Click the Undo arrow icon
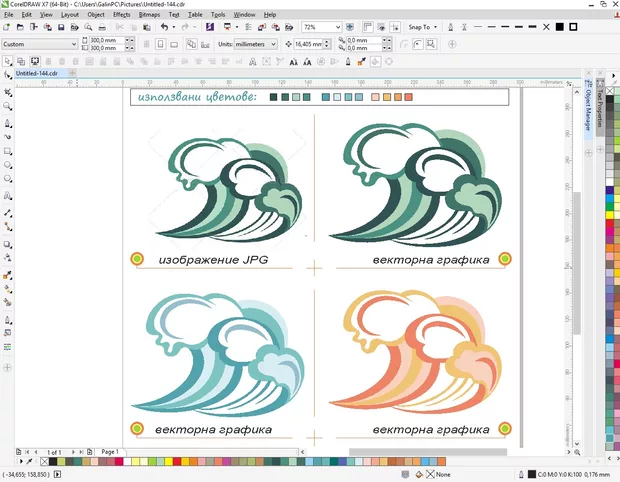Image resolution: width=620 pixels, height=482 pixels. (164, 27)
